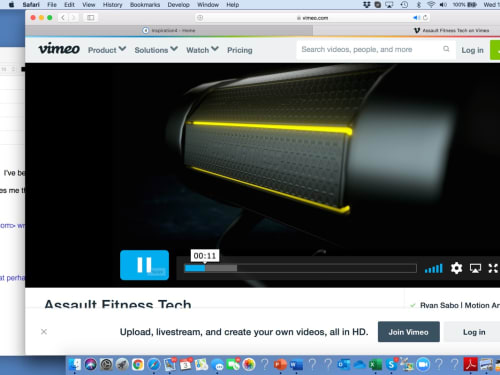Viewport: 500px width, 375px height.
Task: Open the player settings gear
Action: [456, 268]
